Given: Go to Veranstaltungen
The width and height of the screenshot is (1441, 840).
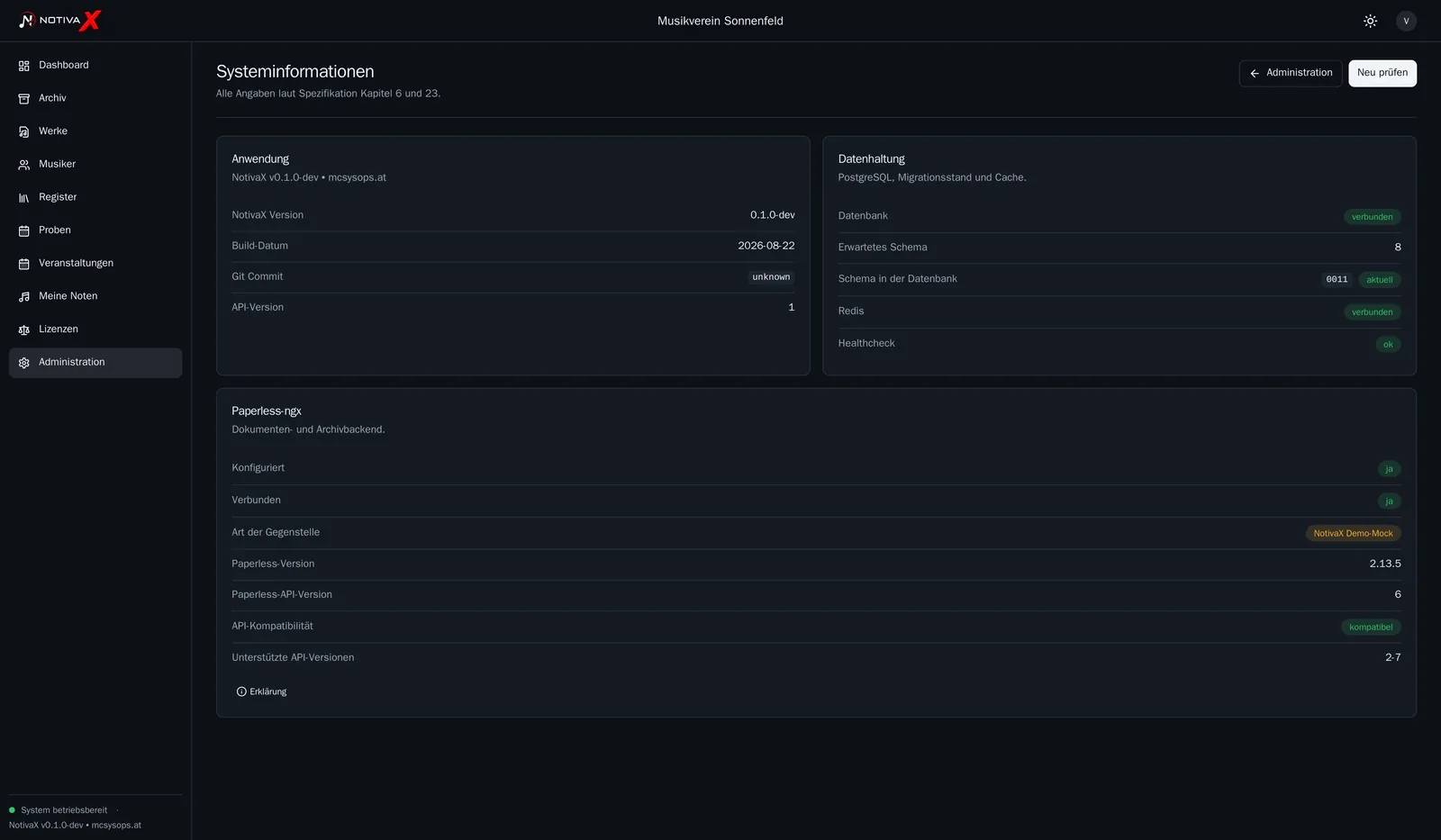Looking at the screenshot, I should [x=95, y=264].
